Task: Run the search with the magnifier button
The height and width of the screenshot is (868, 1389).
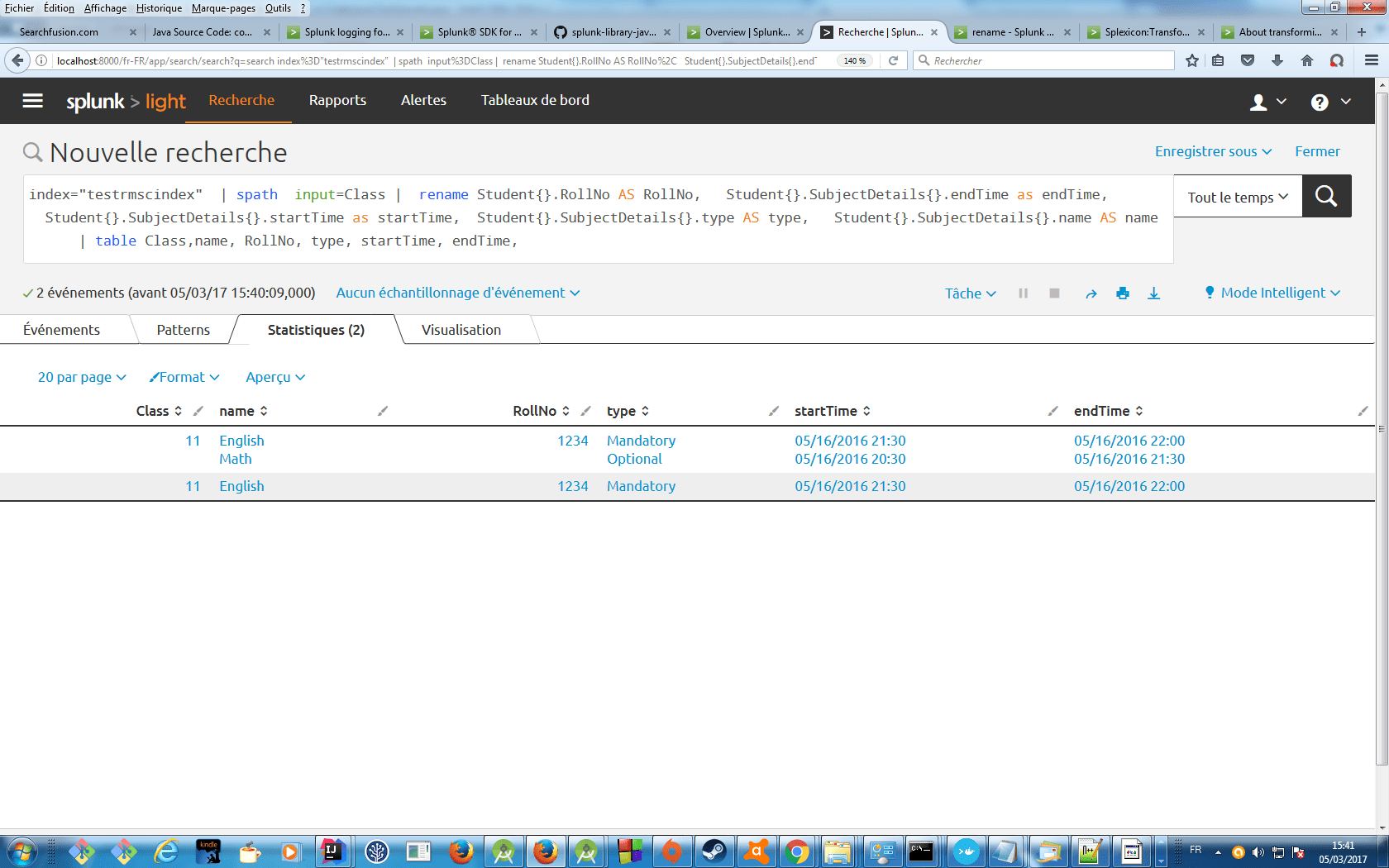Action: coord(1326,196)
